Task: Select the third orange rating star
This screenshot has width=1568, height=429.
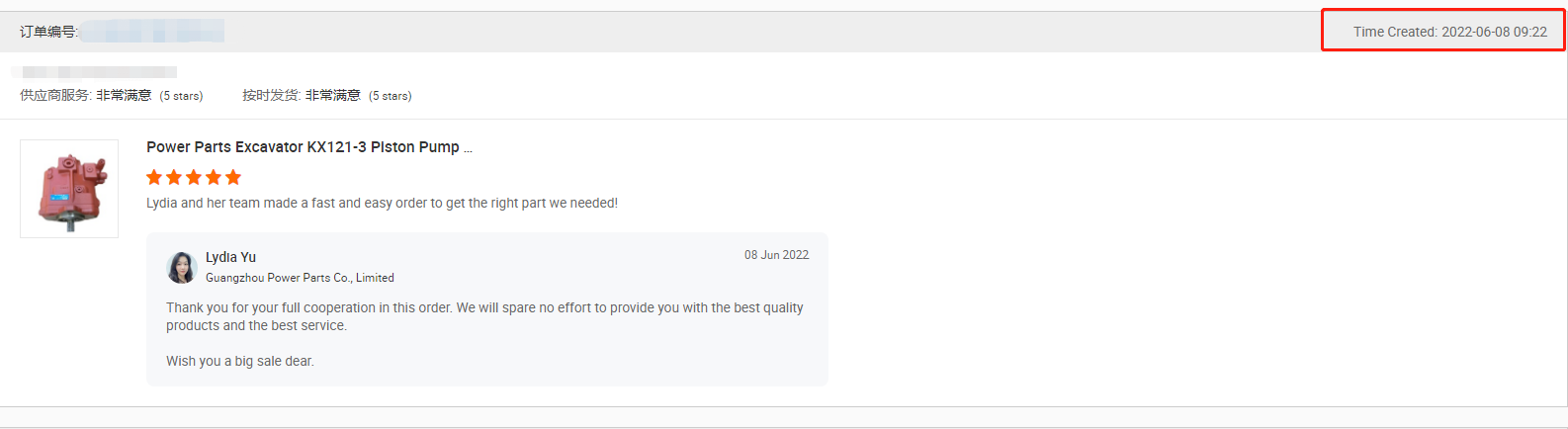Action: tap(194, 178)
